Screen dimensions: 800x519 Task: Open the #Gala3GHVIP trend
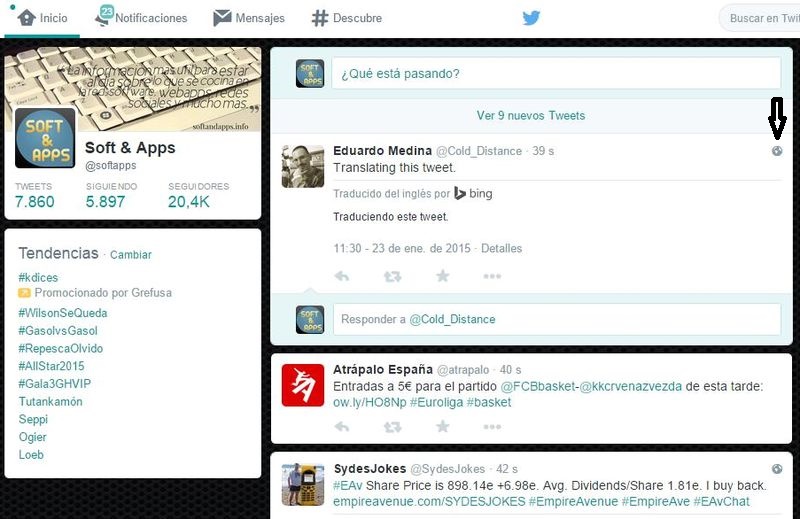coord(55,384)
